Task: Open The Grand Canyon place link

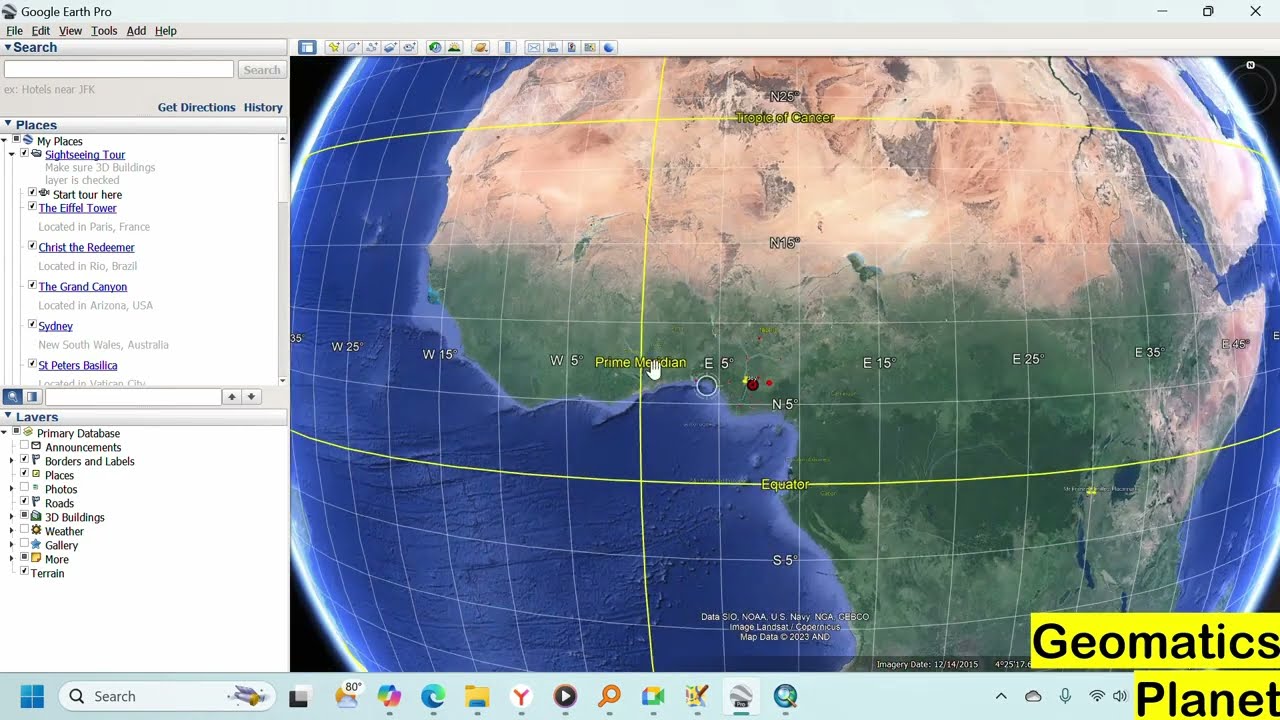Action: point(83,286)
